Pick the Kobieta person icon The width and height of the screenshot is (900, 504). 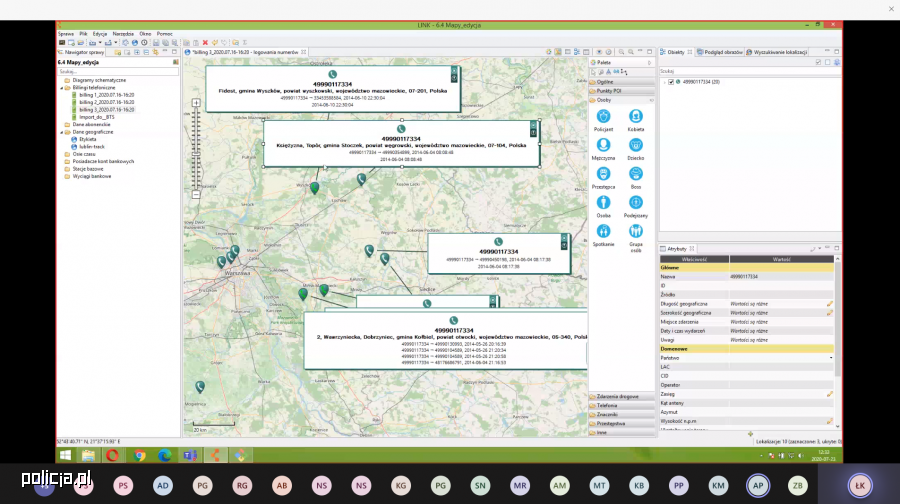click(635, 117)
